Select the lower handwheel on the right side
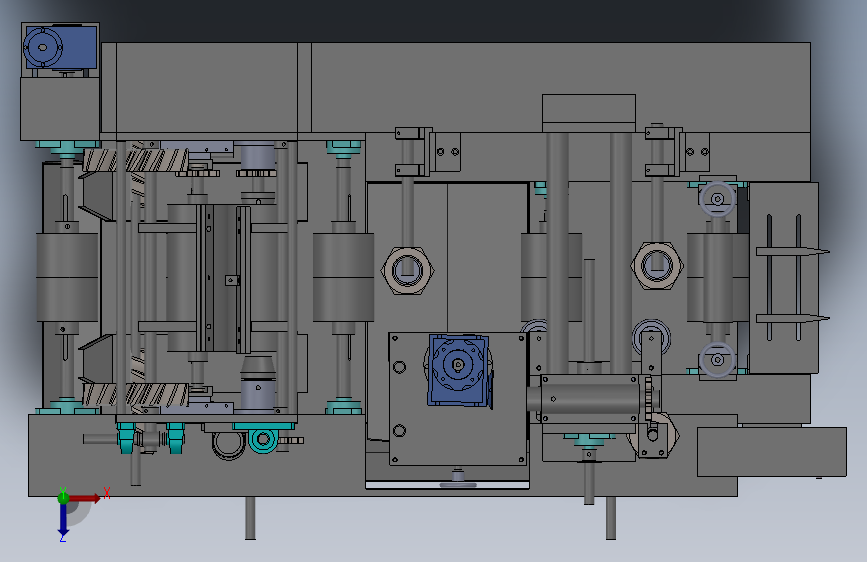Viewport: 867px width, 562px height. pyautogui.click(x=717, y=360)
